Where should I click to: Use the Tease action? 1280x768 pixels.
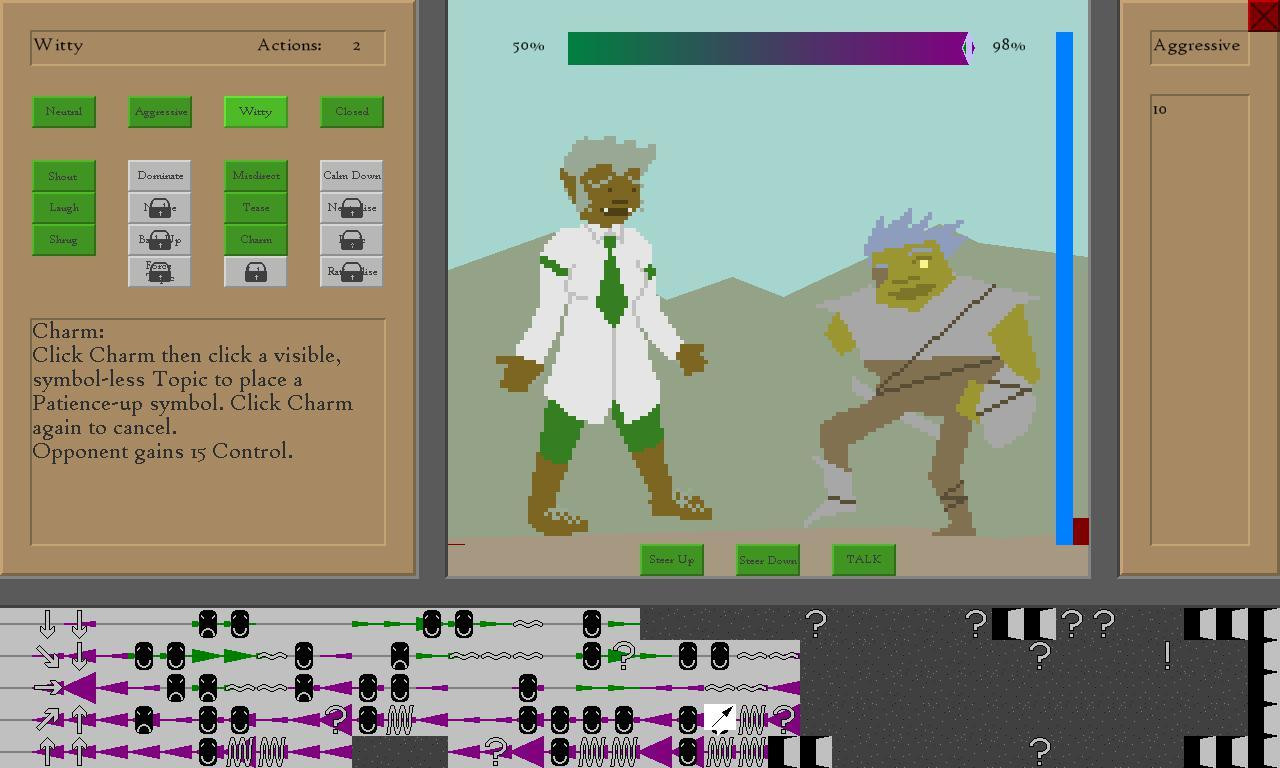[256, 208]
